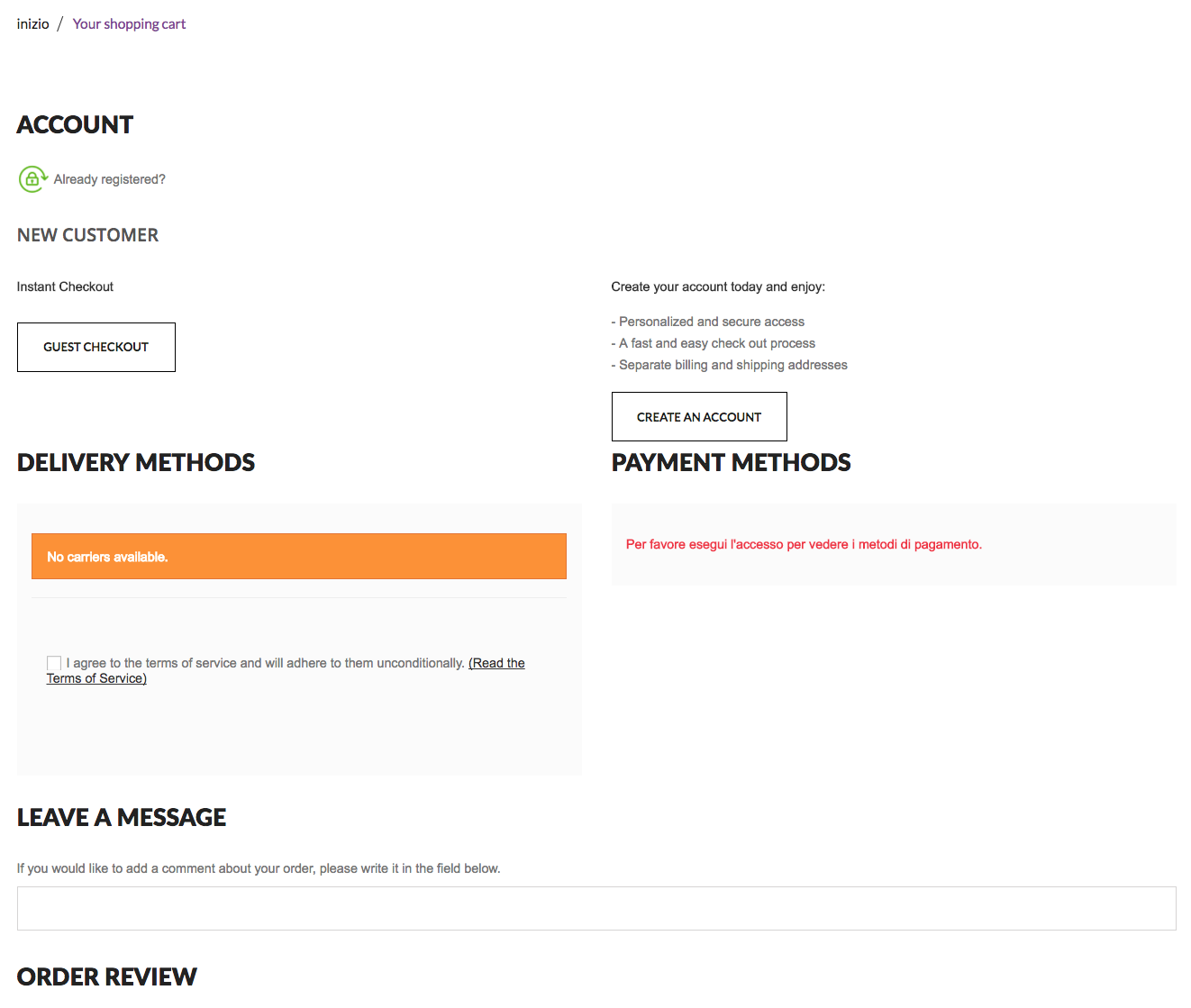Click the Delivery Methods heading
This screenshot has height=1008, width=1191.
(x=136, y=462)
